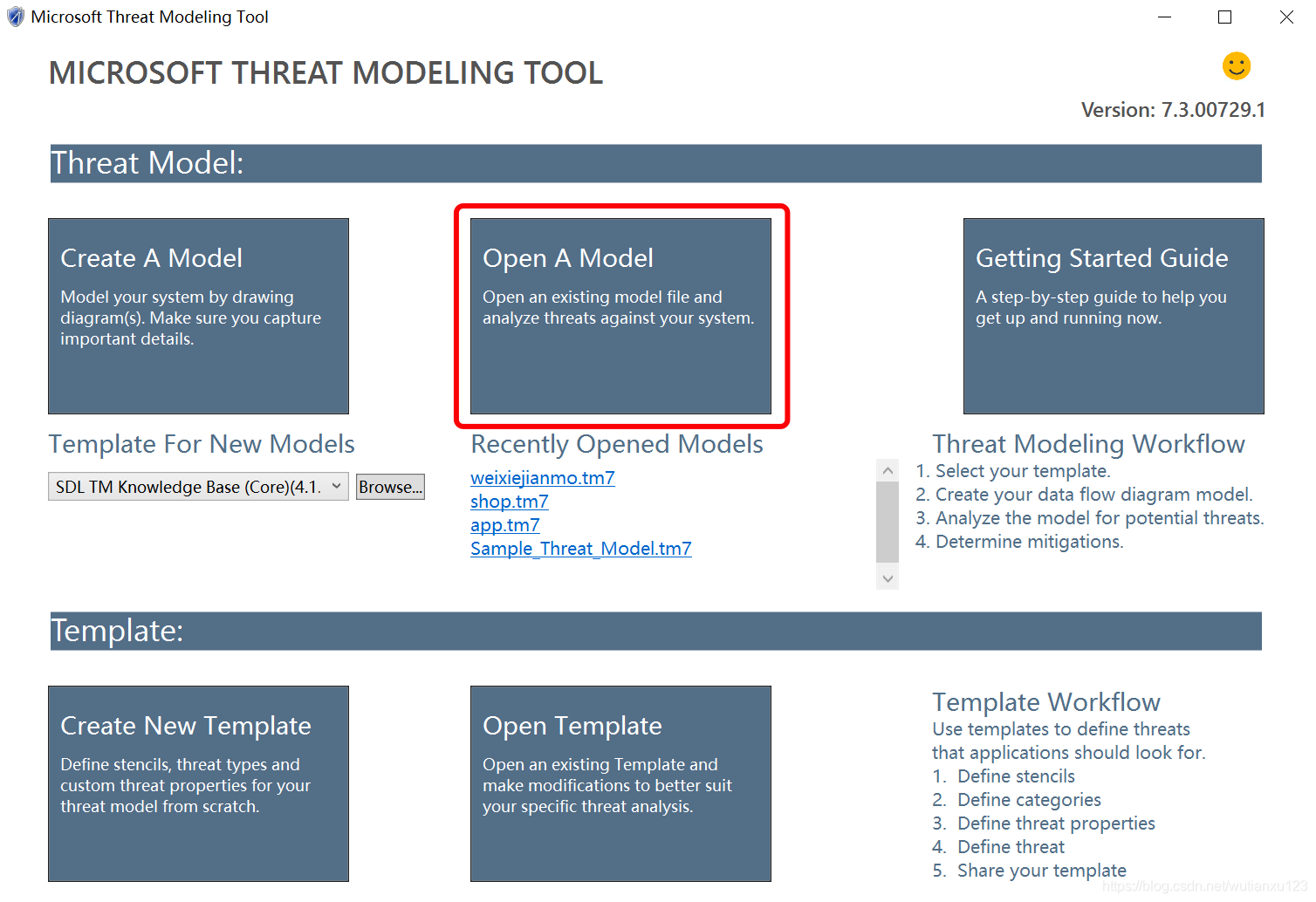Screen dimensions: 1316x902
Task: Open the Sample_Threat_Model.tm7 recent model
Action: coord(580,549)
